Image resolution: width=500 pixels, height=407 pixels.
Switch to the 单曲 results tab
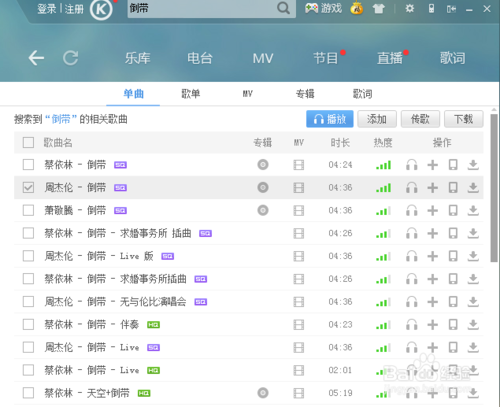tap(133, 94)
